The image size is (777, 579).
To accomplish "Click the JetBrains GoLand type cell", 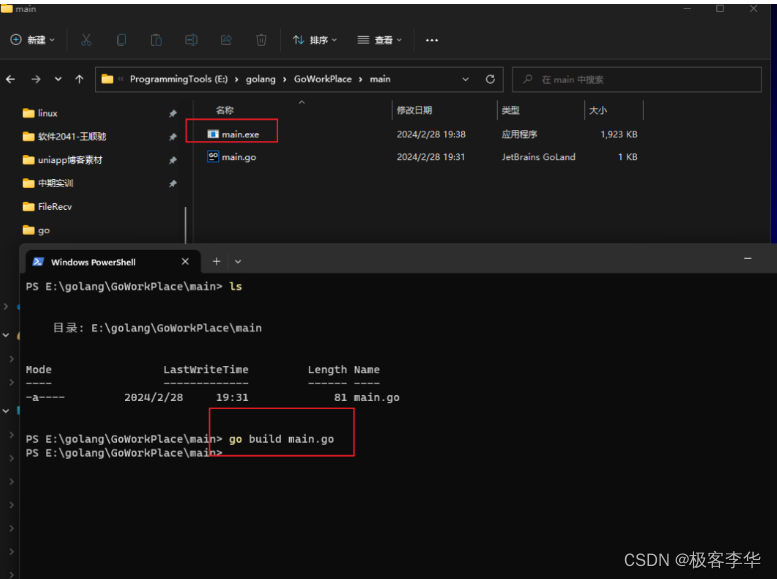I will pyautogui.click(x=538, y=157).
